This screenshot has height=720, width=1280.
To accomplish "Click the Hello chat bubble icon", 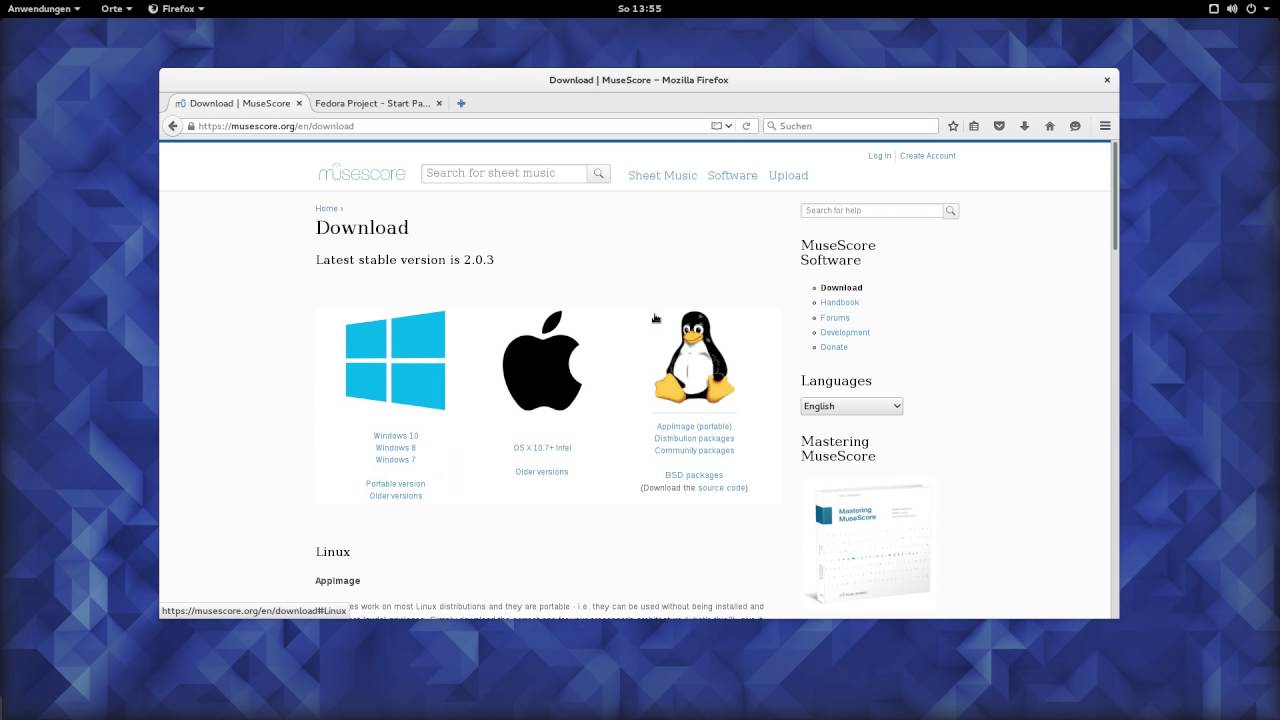I will pyautogui.click(x=1075, y=126).
